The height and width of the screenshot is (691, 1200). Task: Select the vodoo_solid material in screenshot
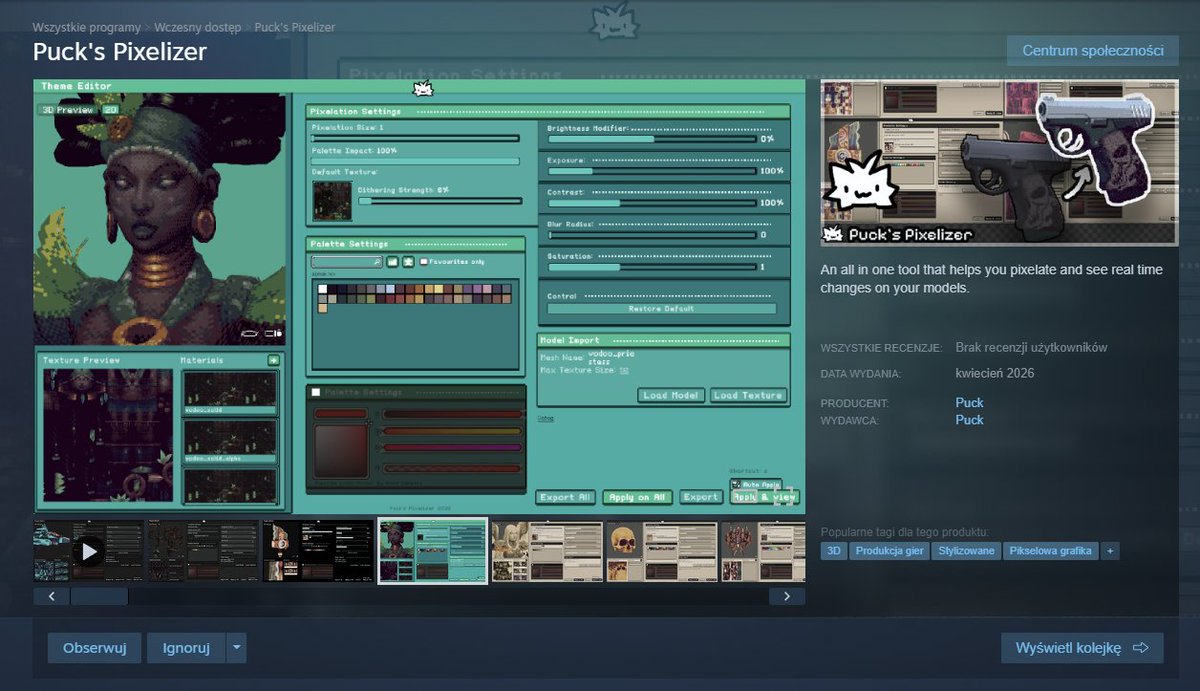[231, 392]
